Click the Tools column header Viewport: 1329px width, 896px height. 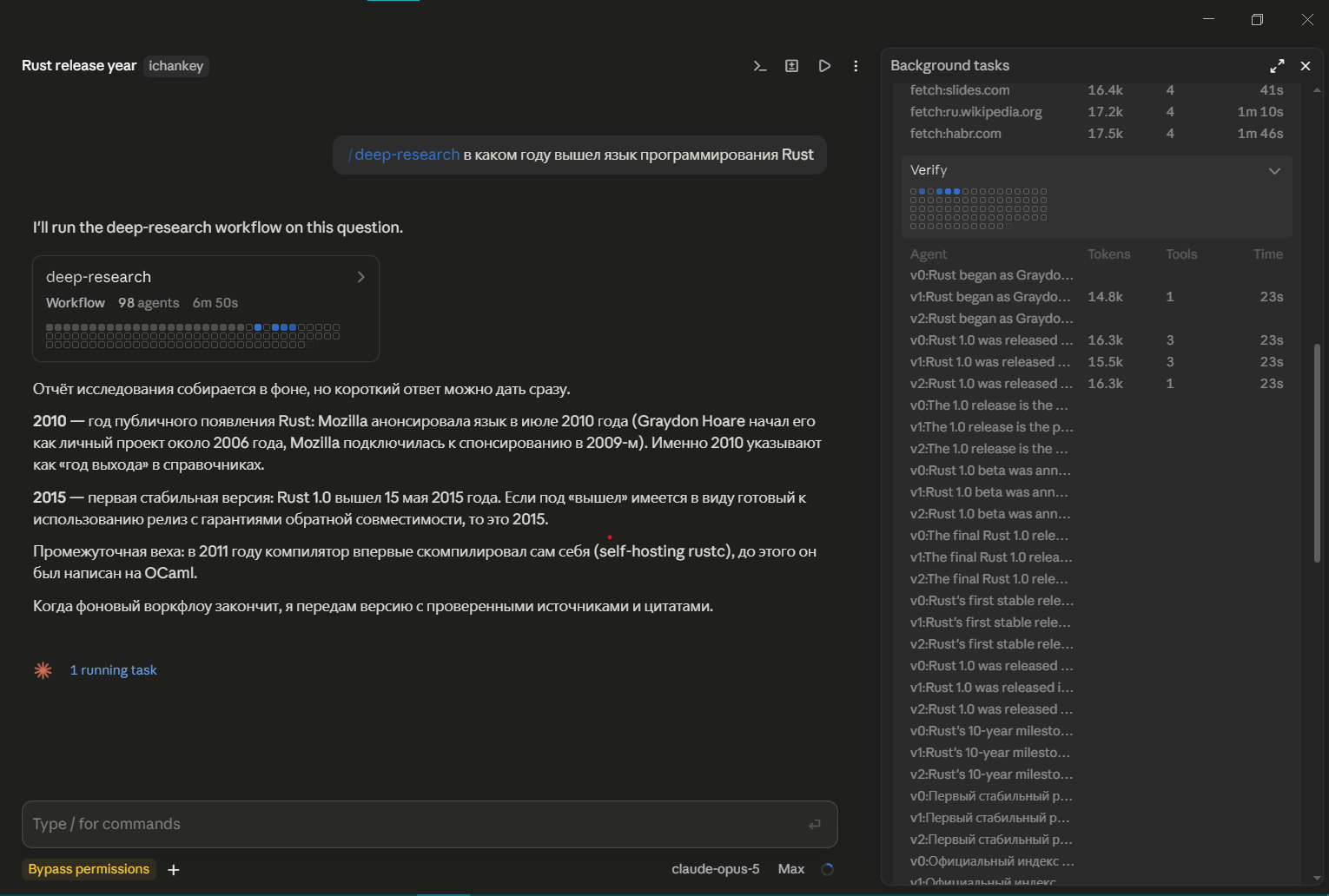point(1181,254)
